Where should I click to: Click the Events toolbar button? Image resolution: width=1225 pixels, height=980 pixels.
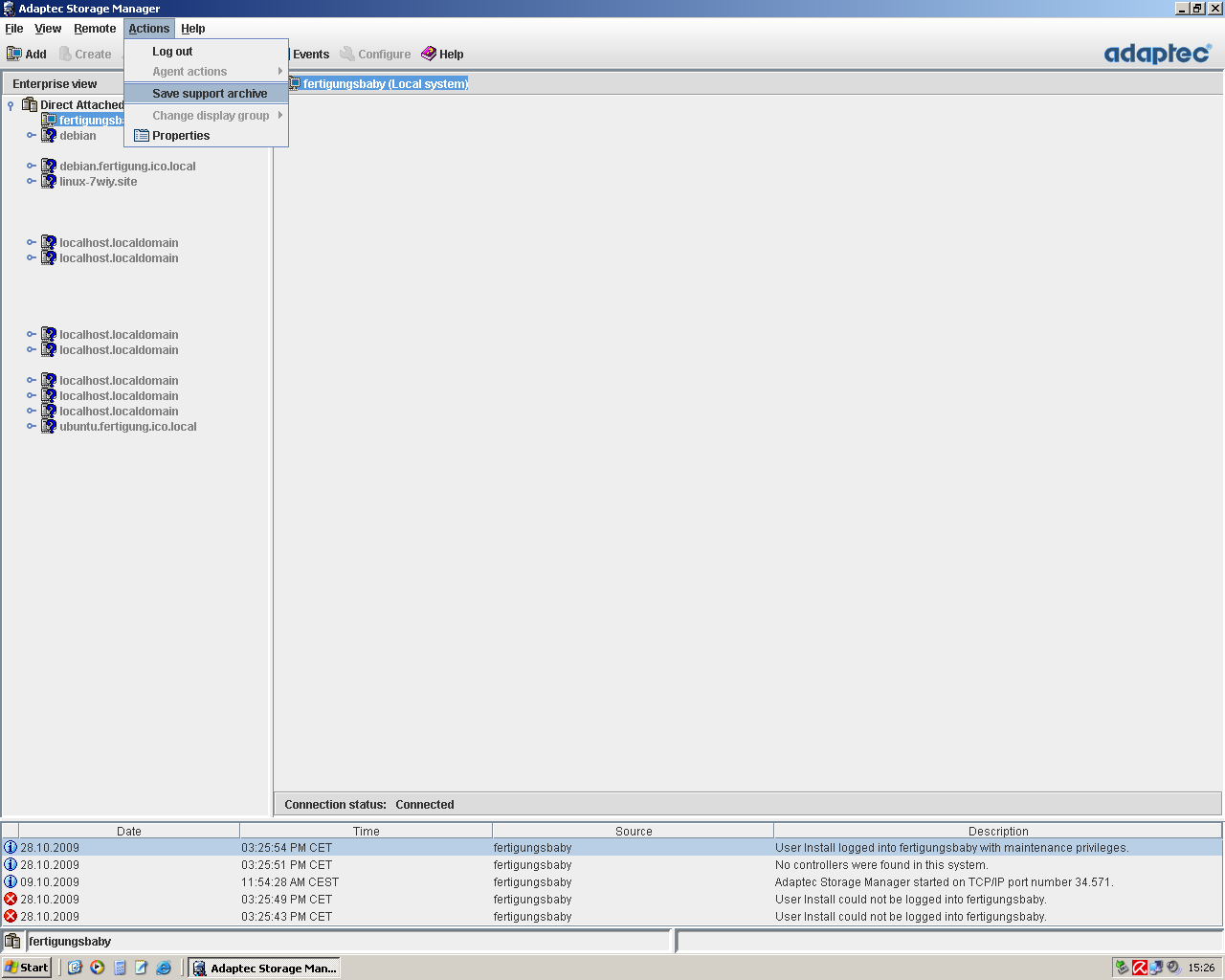point(309,55)
